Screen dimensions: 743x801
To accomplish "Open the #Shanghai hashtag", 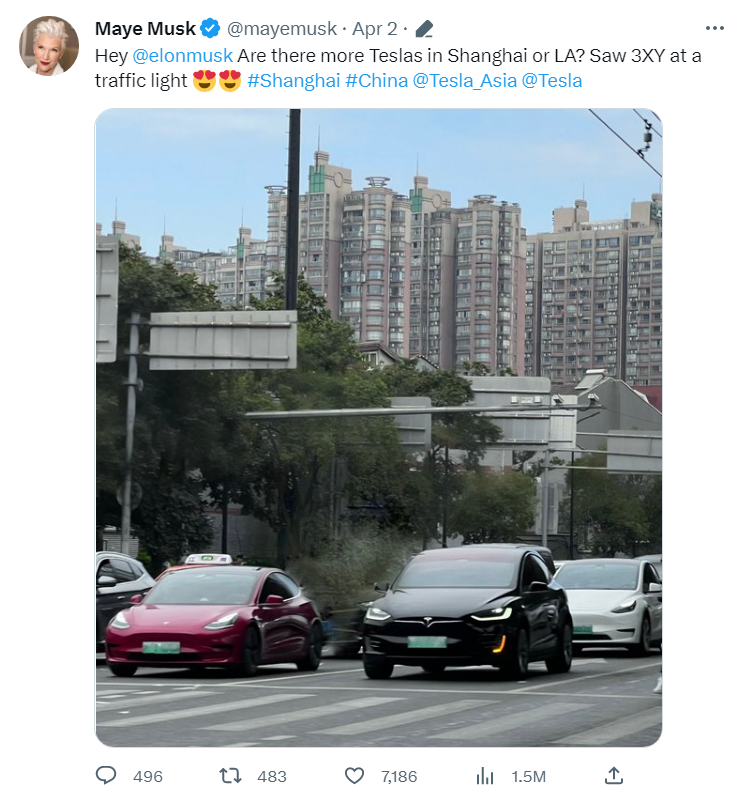I will [x=293, y=81].
